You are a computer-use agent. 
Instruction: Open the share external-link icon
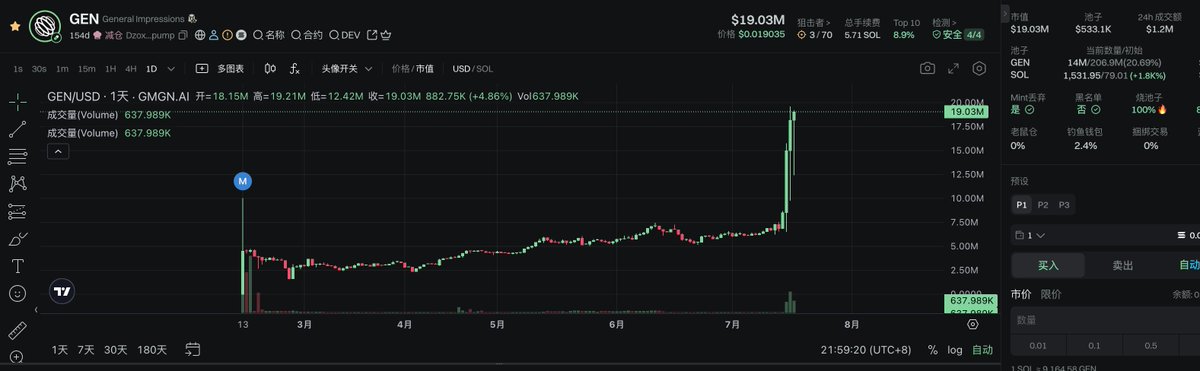(x=372, y=35)
